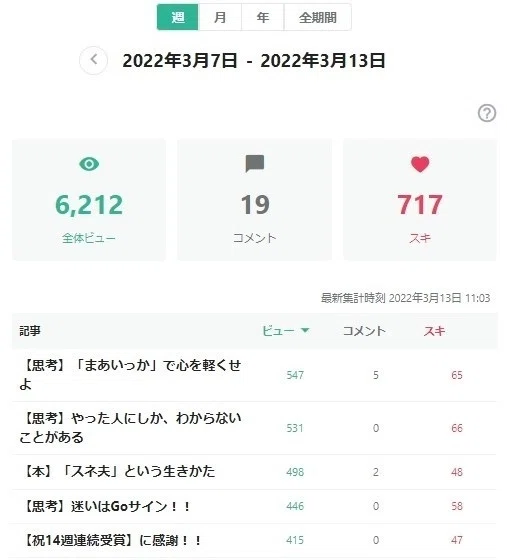Switch to the 年 yearly tab
The image size is (507, 560).
[262, 17]
